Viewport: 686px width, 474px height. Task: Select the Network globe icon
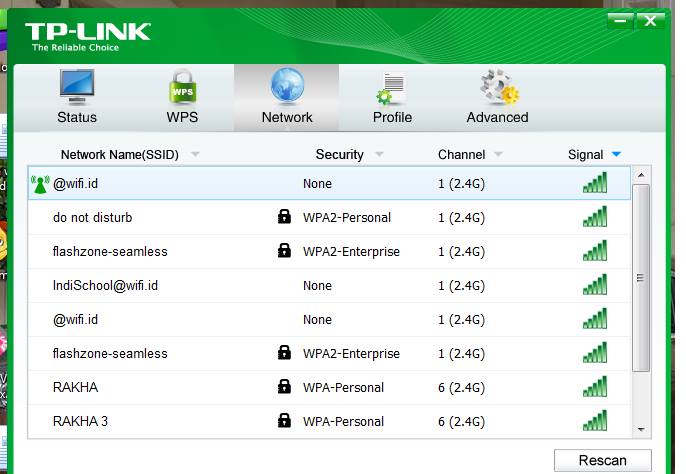287,86
